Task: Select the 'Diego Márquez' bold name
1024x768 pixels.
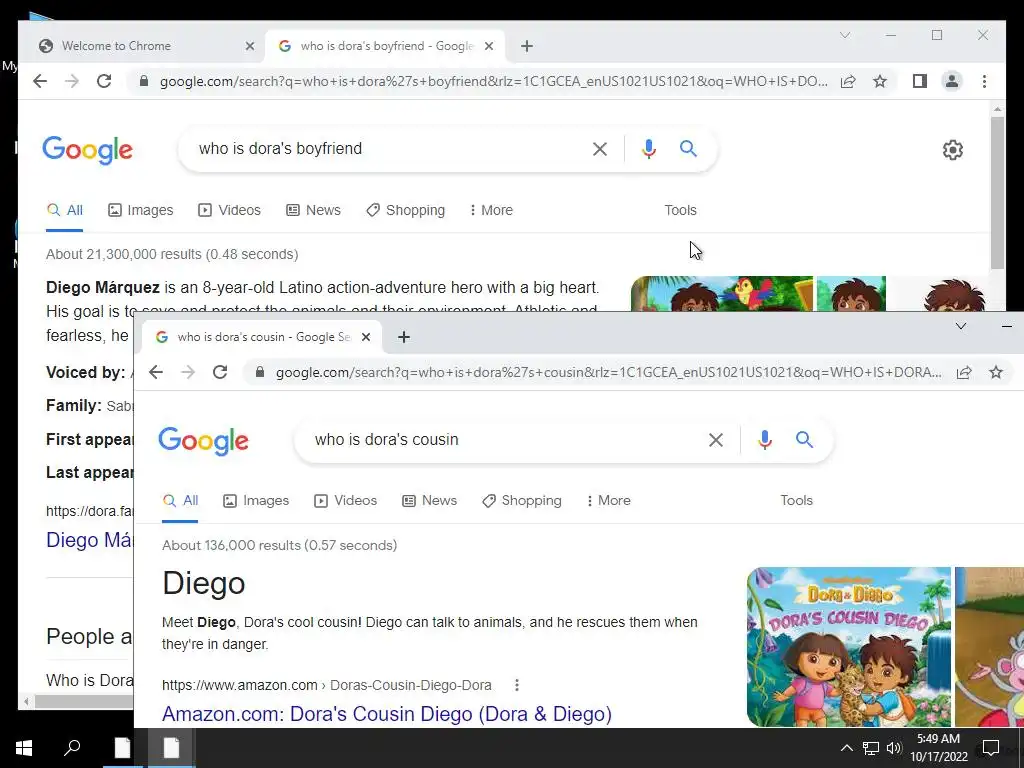Action: coord(103,287)
